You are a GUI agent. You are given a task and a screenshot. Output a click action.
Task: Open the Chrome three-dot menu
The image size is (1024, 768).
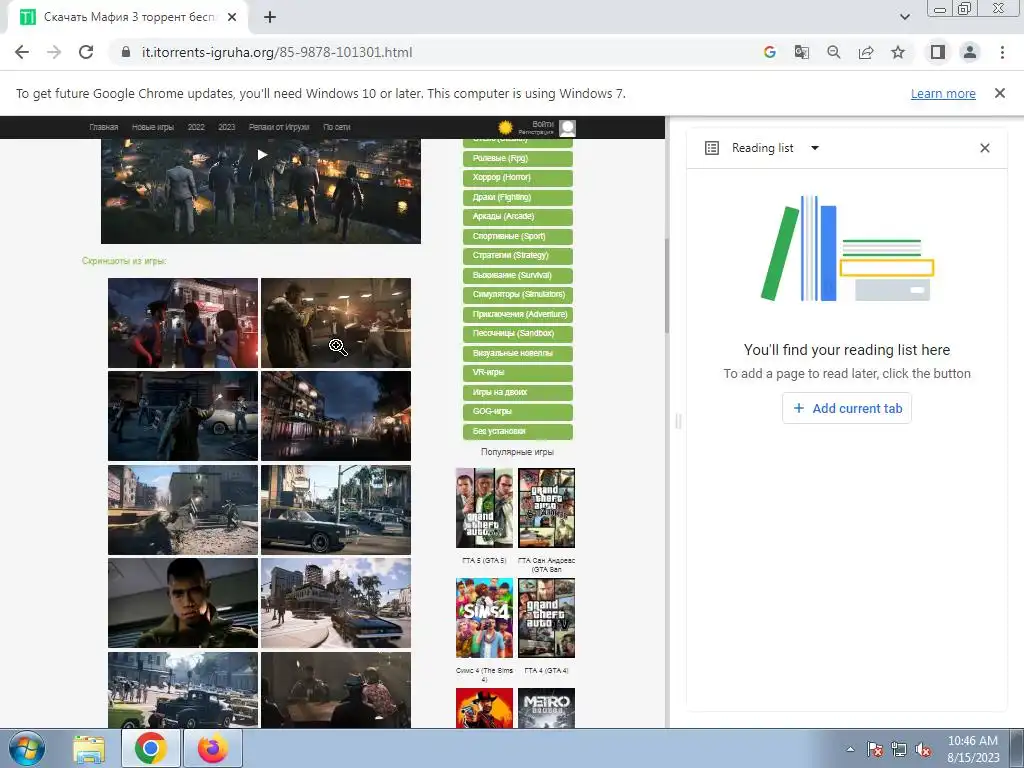[x=1002, y=52]
